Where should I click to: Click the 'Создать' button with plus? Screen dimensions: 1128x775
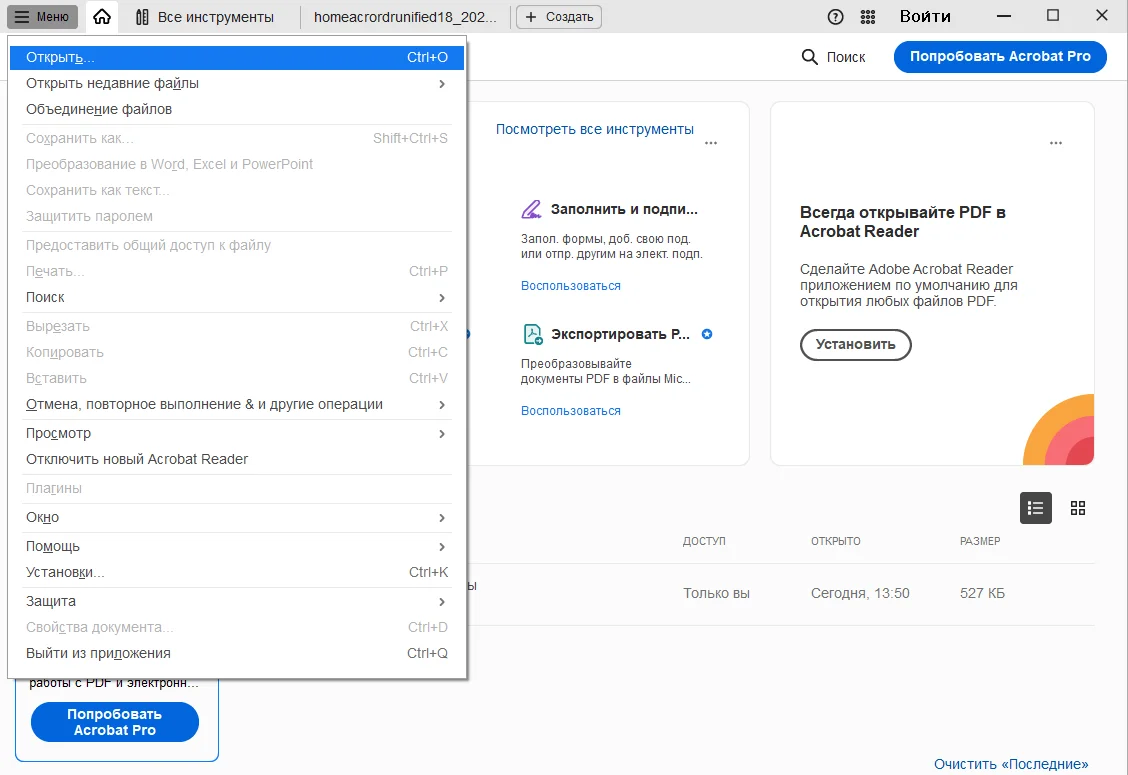point(559,17)
